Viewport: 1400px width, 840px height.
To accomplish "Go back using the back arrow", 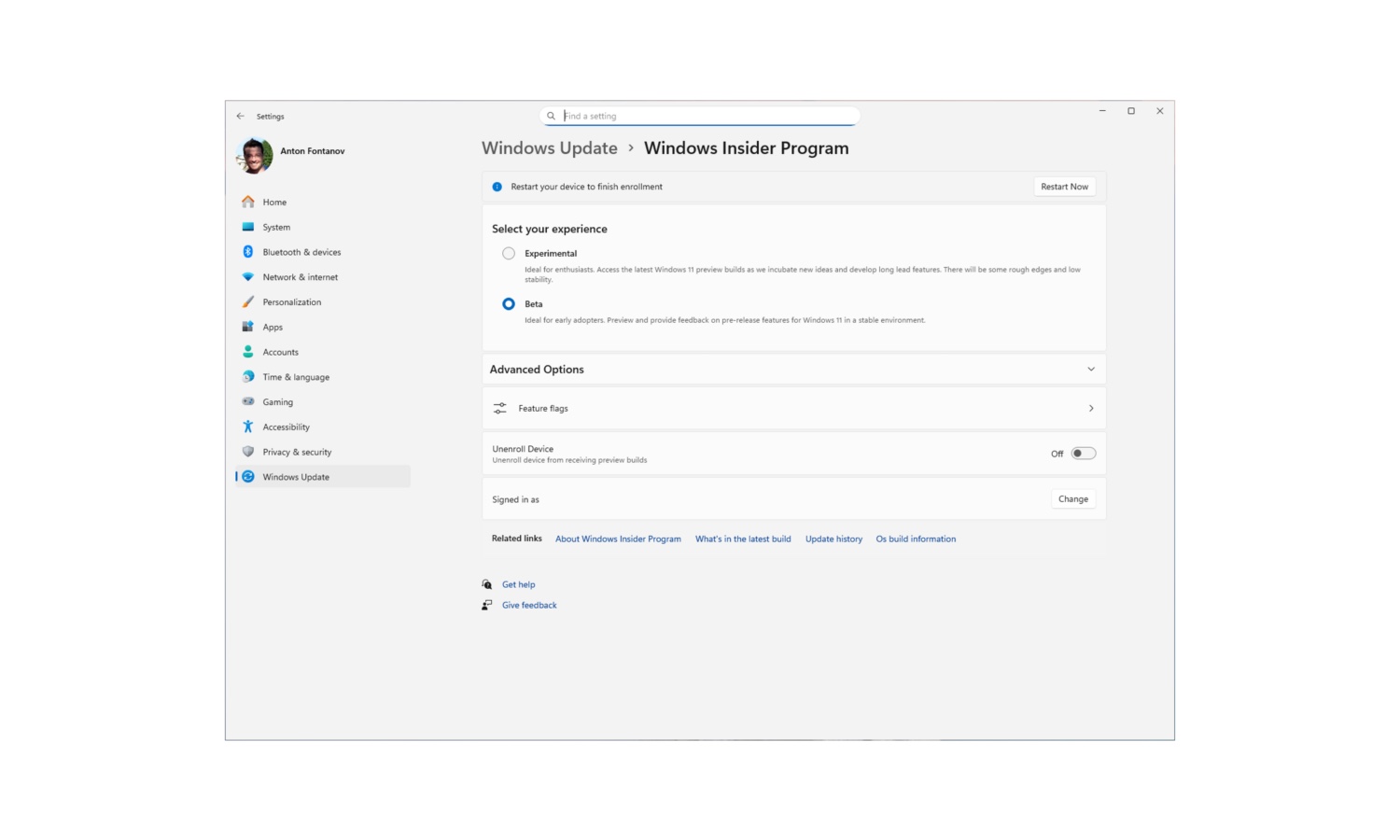I will (241, 117).
